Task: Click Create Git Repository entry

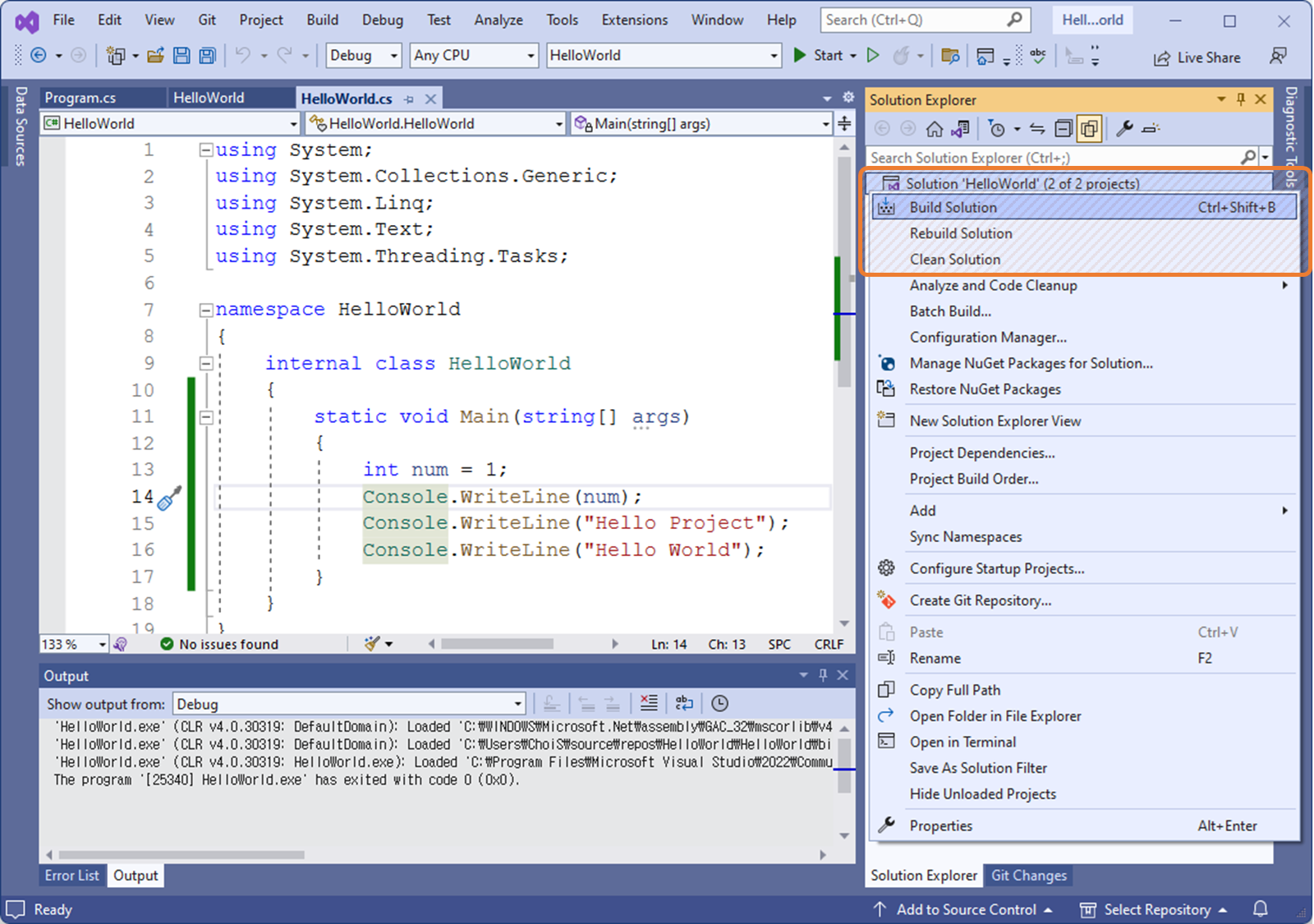Action: click(1084, 600)
